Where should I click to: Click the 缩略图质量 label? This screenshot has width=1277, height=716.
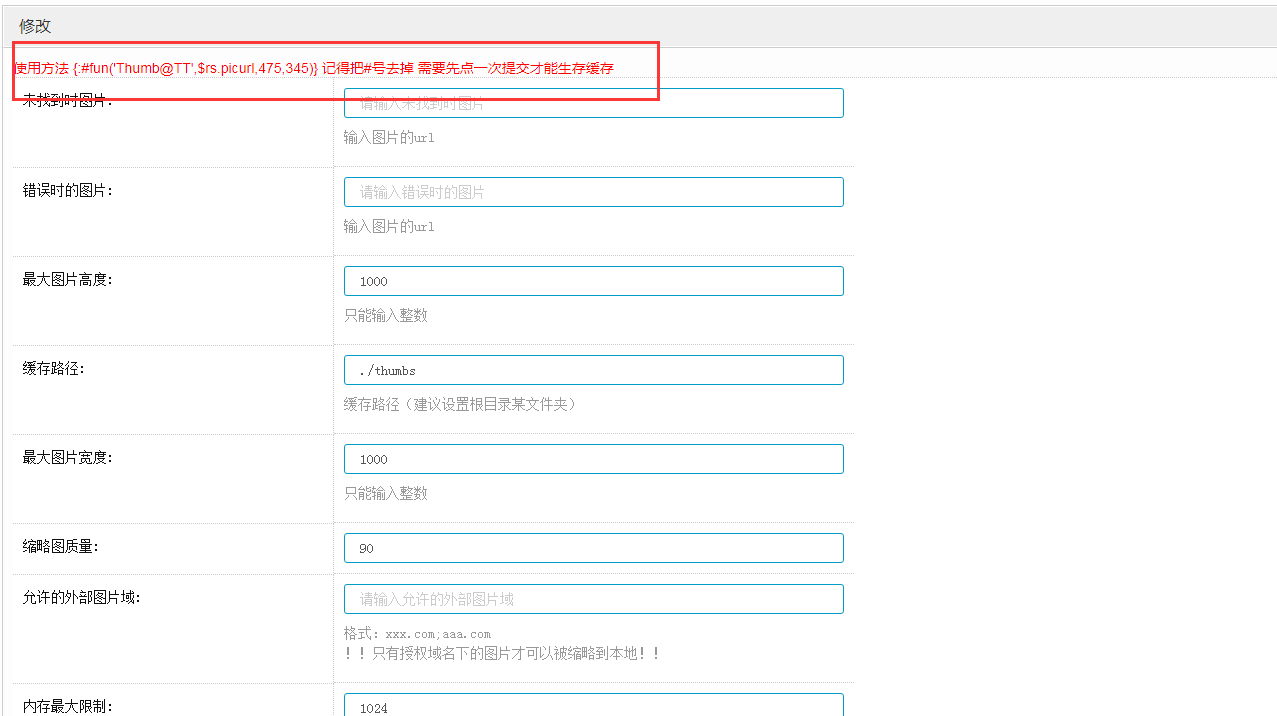pos(61,546)
